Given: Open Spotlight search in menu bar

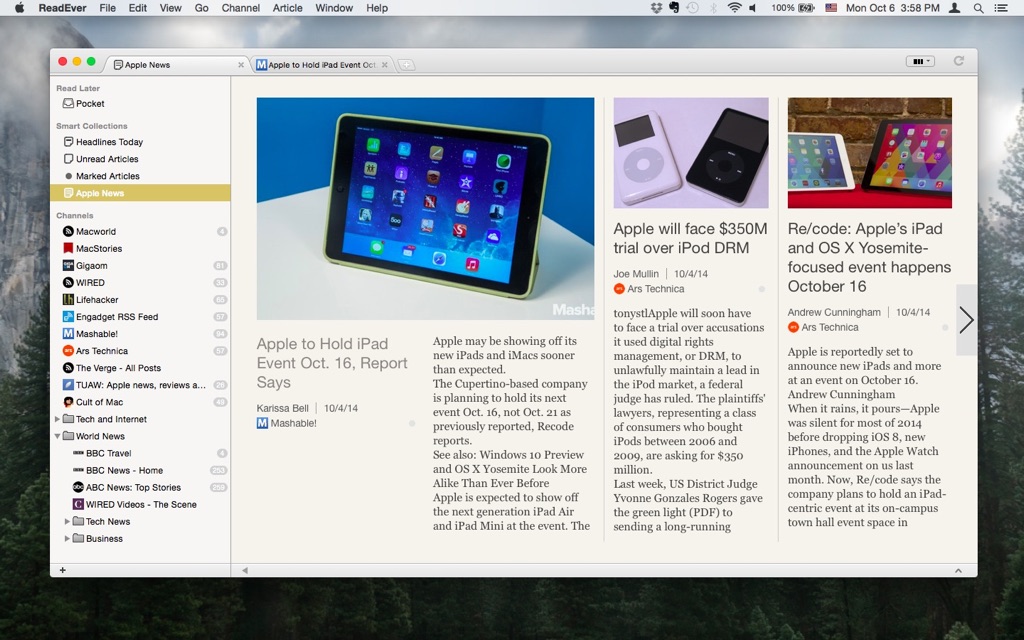Looking at the screenshot, I should coord(978,8).
